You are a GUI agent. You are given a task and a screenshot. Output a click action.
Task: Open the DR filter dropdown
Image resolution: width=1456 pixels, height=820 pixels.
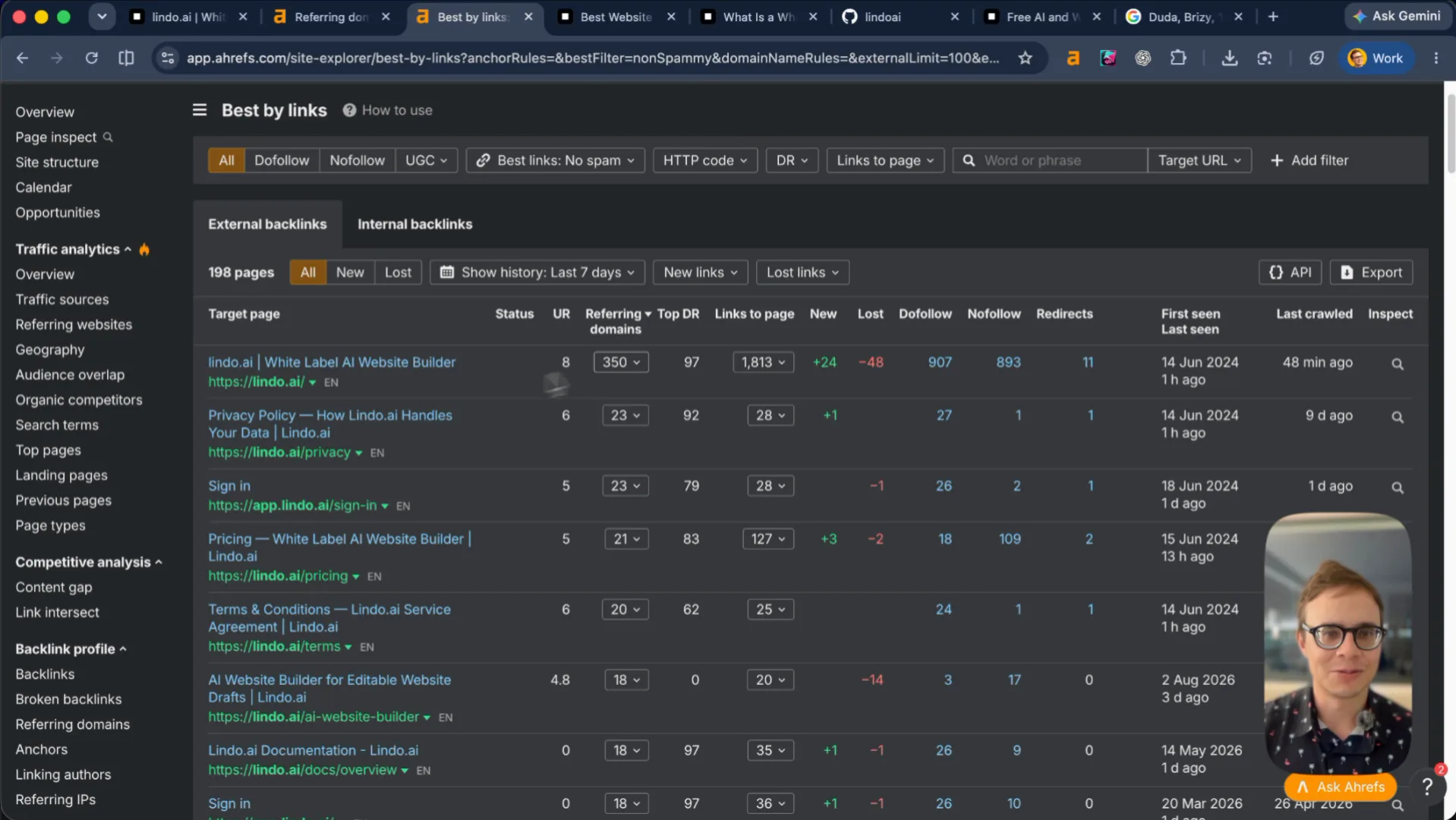[x=792, y=160]
